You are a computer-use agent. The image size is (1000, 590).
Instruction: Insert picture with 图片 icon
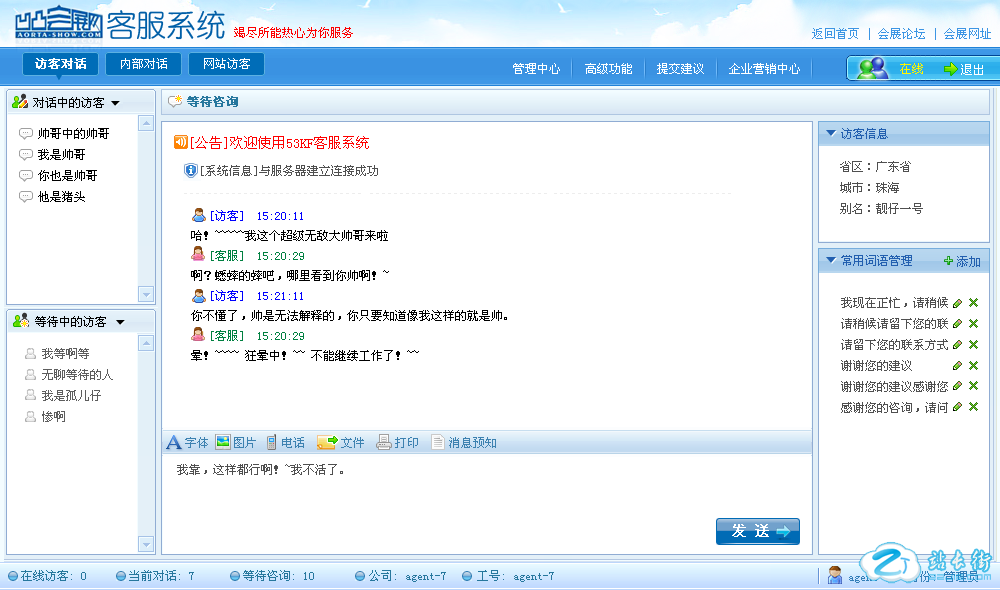(236, 443)
